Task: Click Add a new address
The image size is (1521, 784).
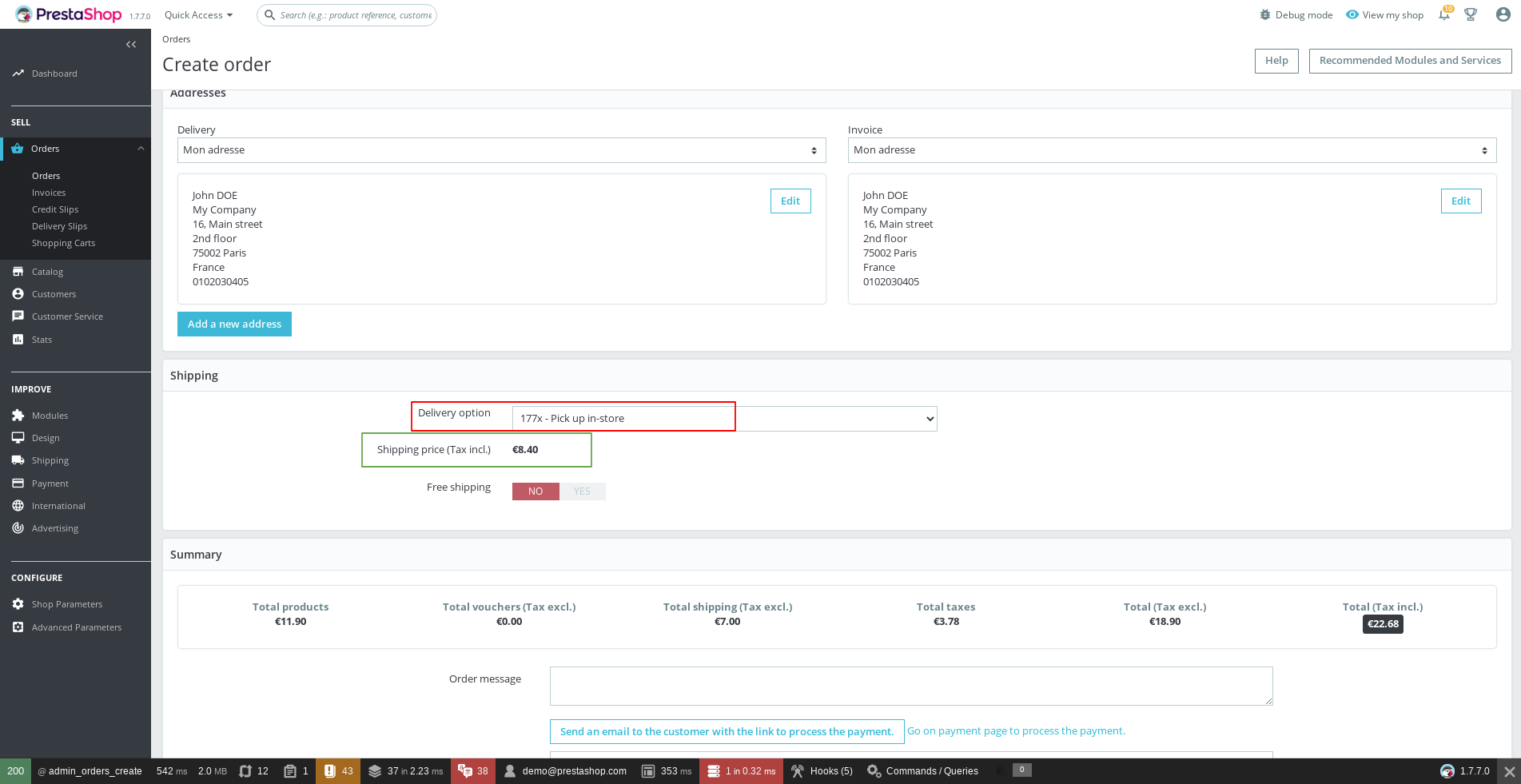Action: point(234,324)
